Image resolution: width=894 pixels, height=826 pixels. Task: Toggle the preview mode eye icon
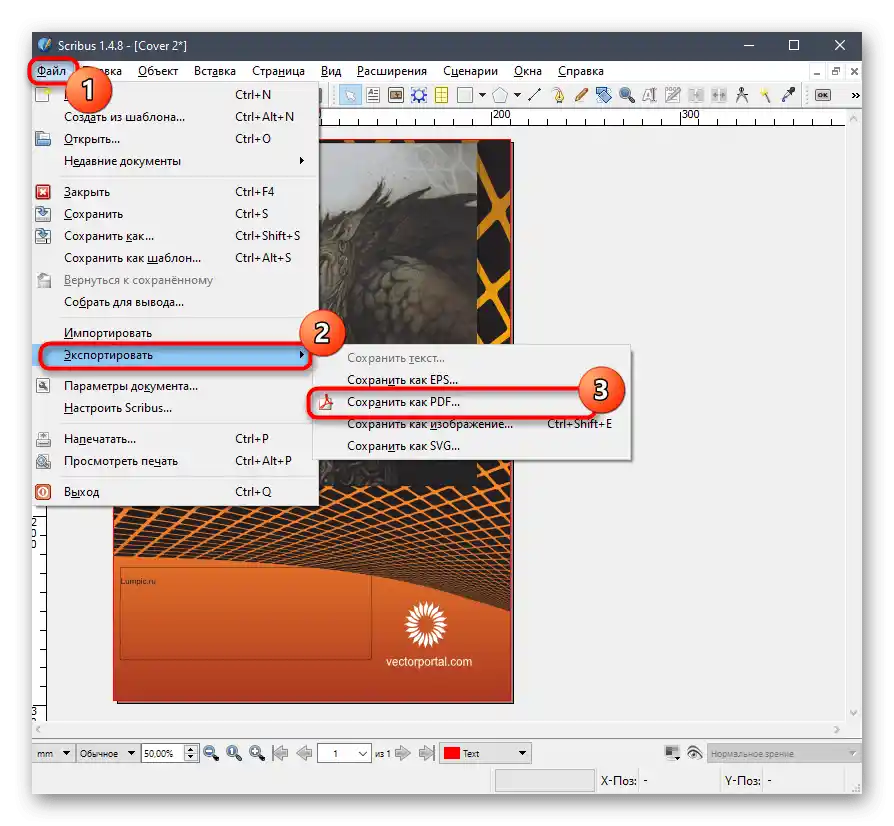pyautogui.click(x=695, y=753)
